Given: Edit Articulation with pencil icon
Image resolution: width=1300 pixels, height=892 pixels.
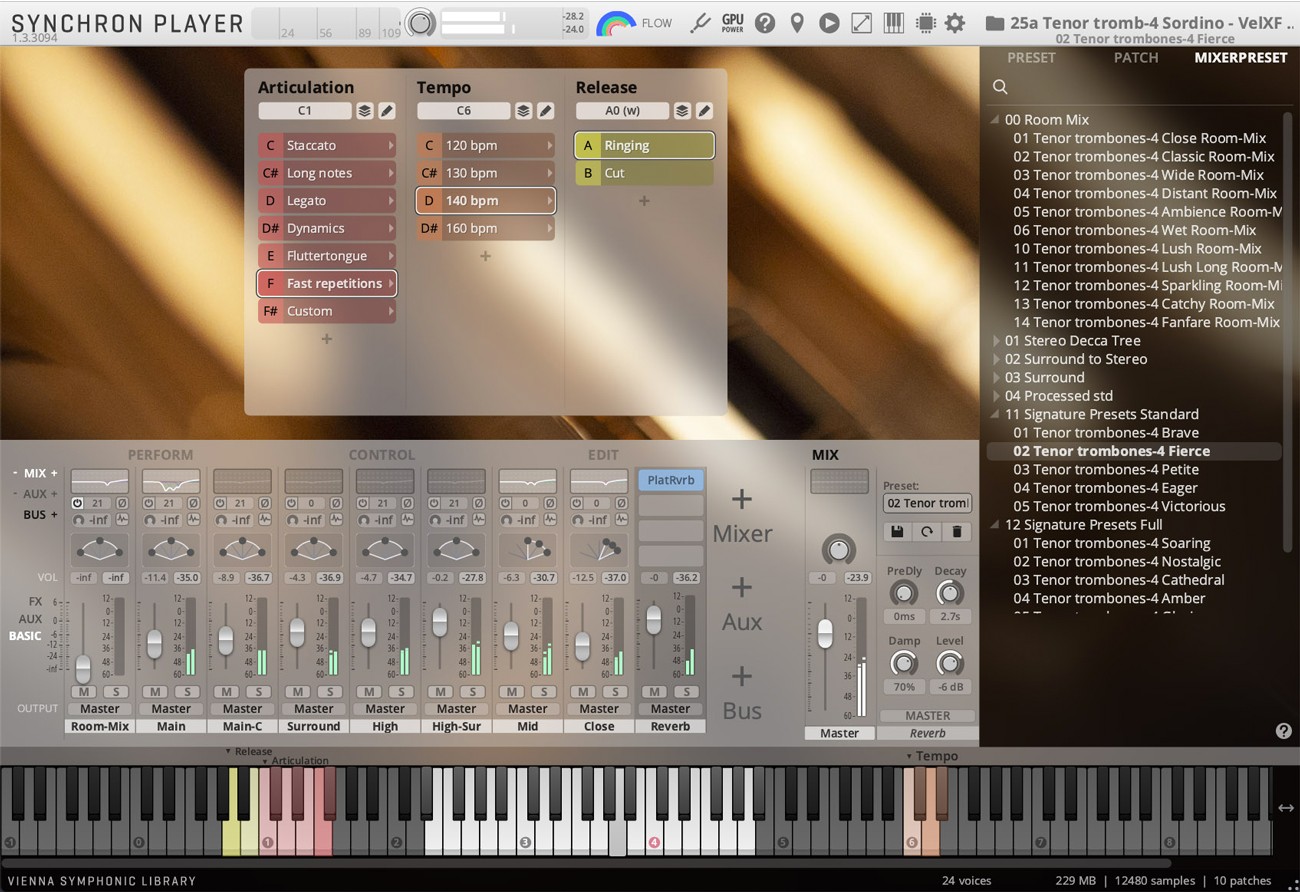Looking at the screenshot, I should click(x=386, y=111).
